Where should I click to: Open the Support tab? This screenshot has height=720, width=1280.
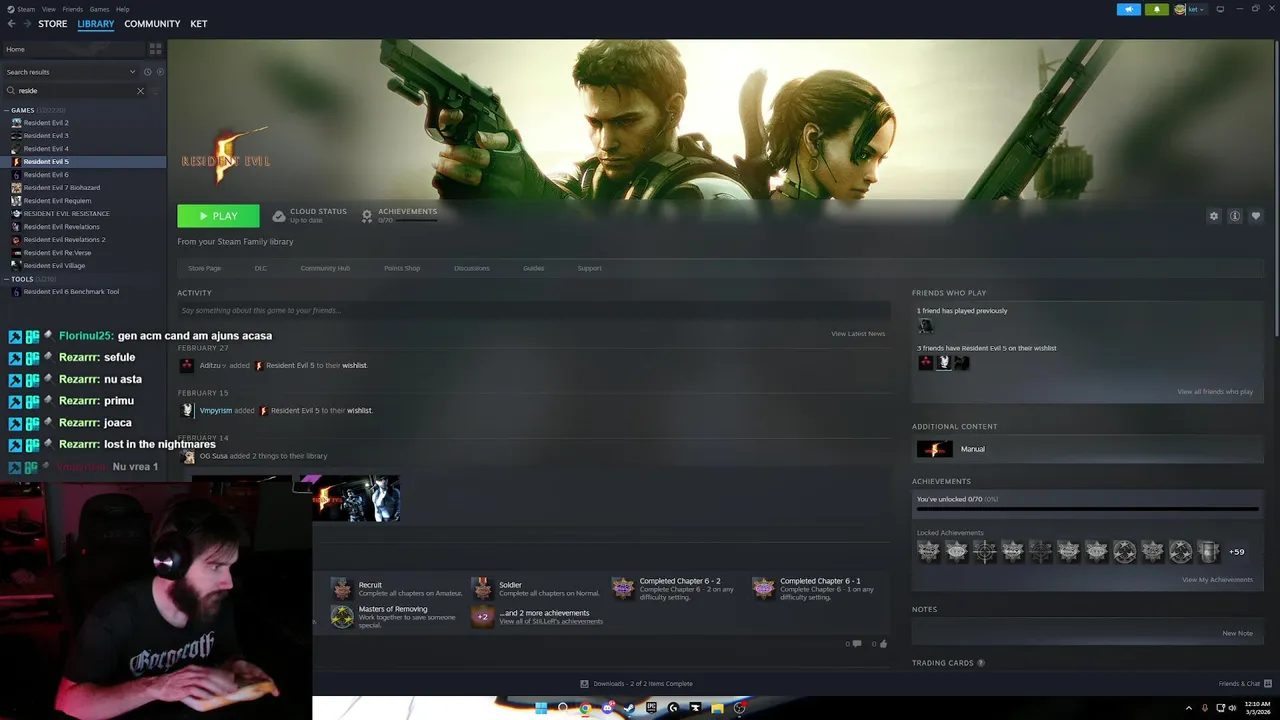590,268
